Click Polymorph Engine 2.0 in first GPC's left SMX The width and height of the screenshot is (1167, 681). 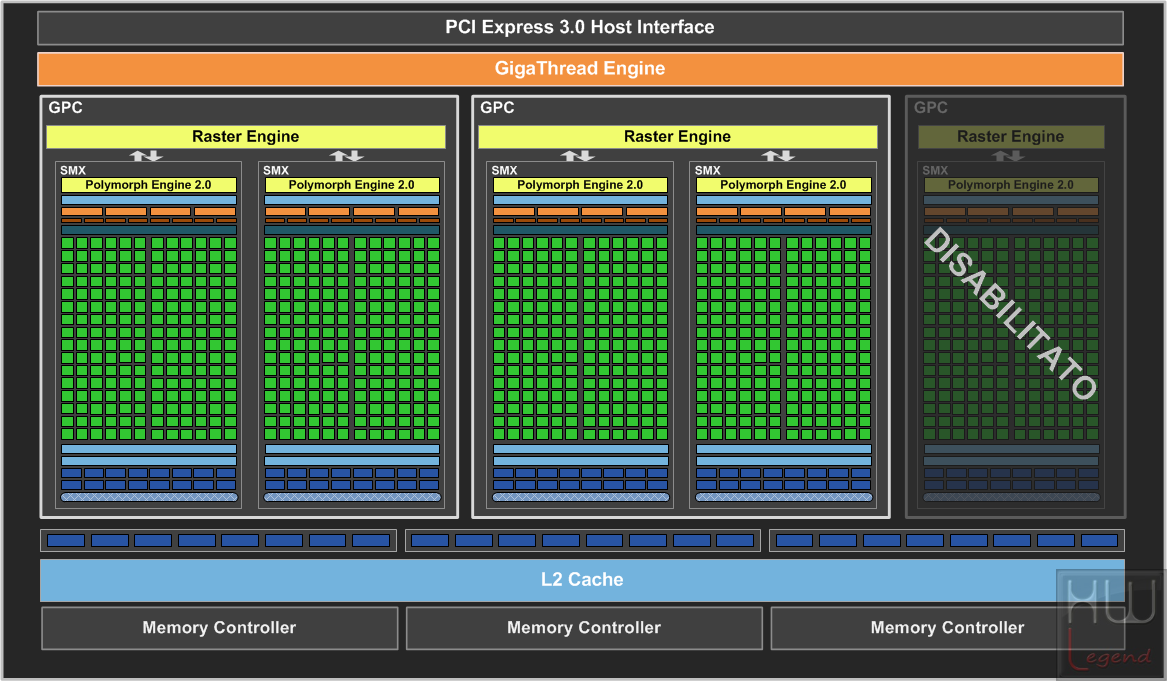click(149, 185)
